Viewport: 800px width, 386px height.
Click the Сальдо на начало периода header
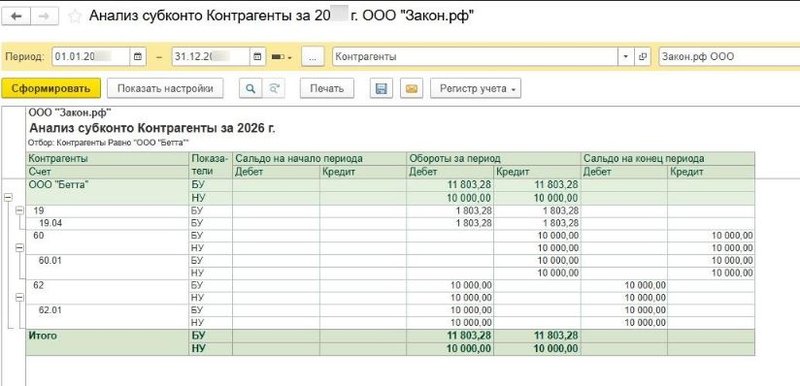pos(319,159)
